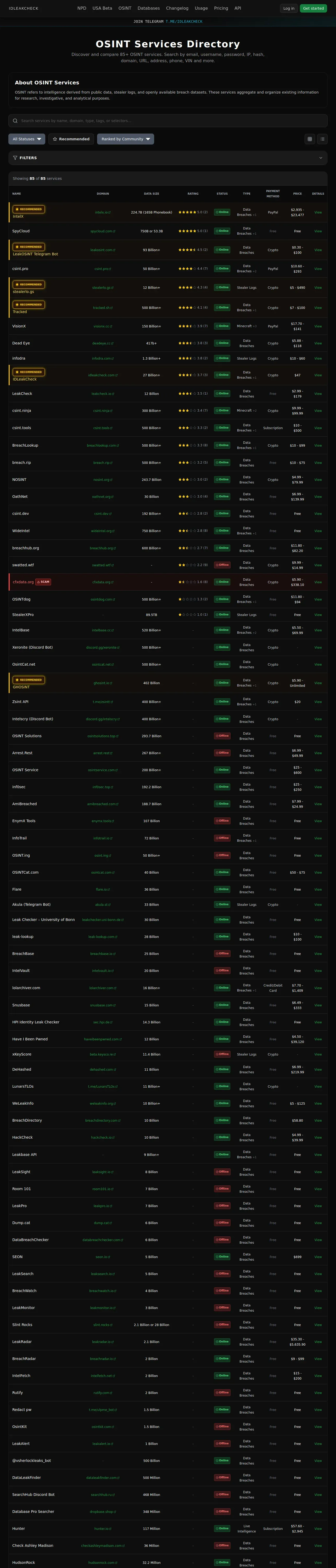
Task: Click the "89.5TB" data size for StealerXPro
Action: [x=152, y=615]
